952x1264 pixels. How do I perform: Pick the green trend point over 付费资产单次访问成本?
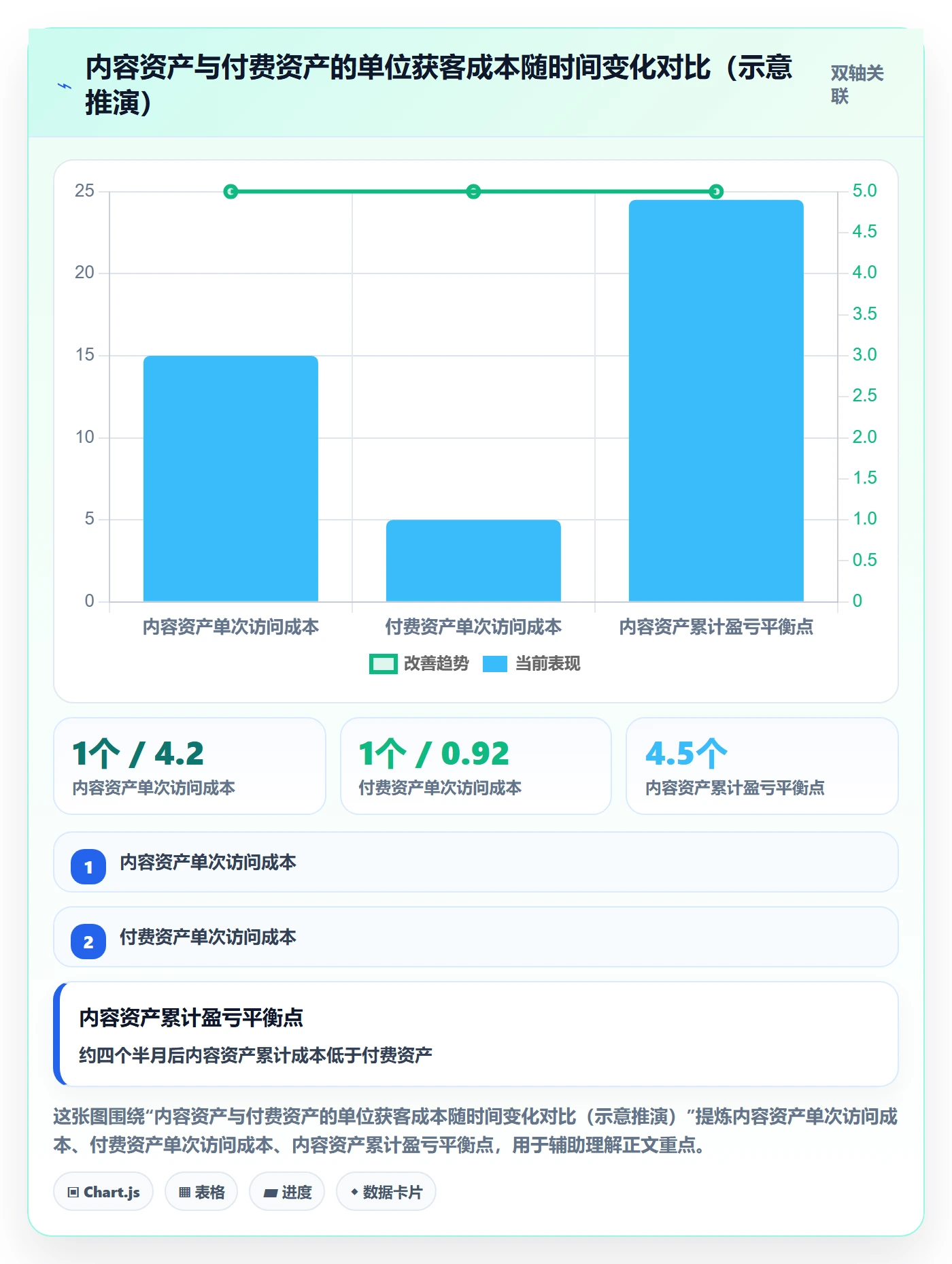[473, 192]
